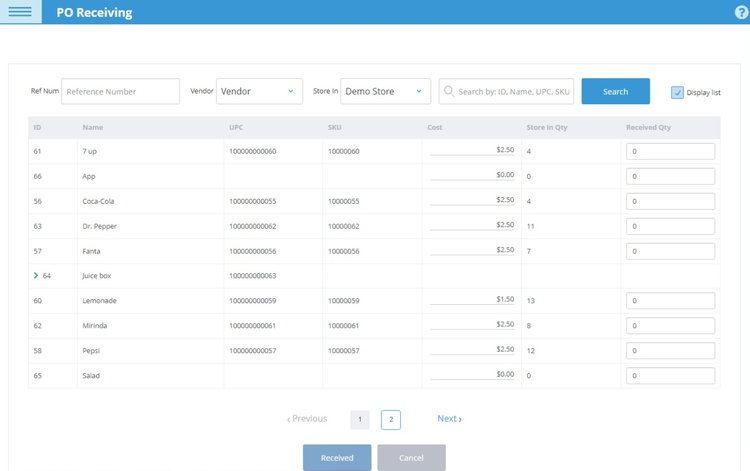Viewport: 750px width, 471px height.
Task: Click the Previous page link
Action: tap(307, 419)
